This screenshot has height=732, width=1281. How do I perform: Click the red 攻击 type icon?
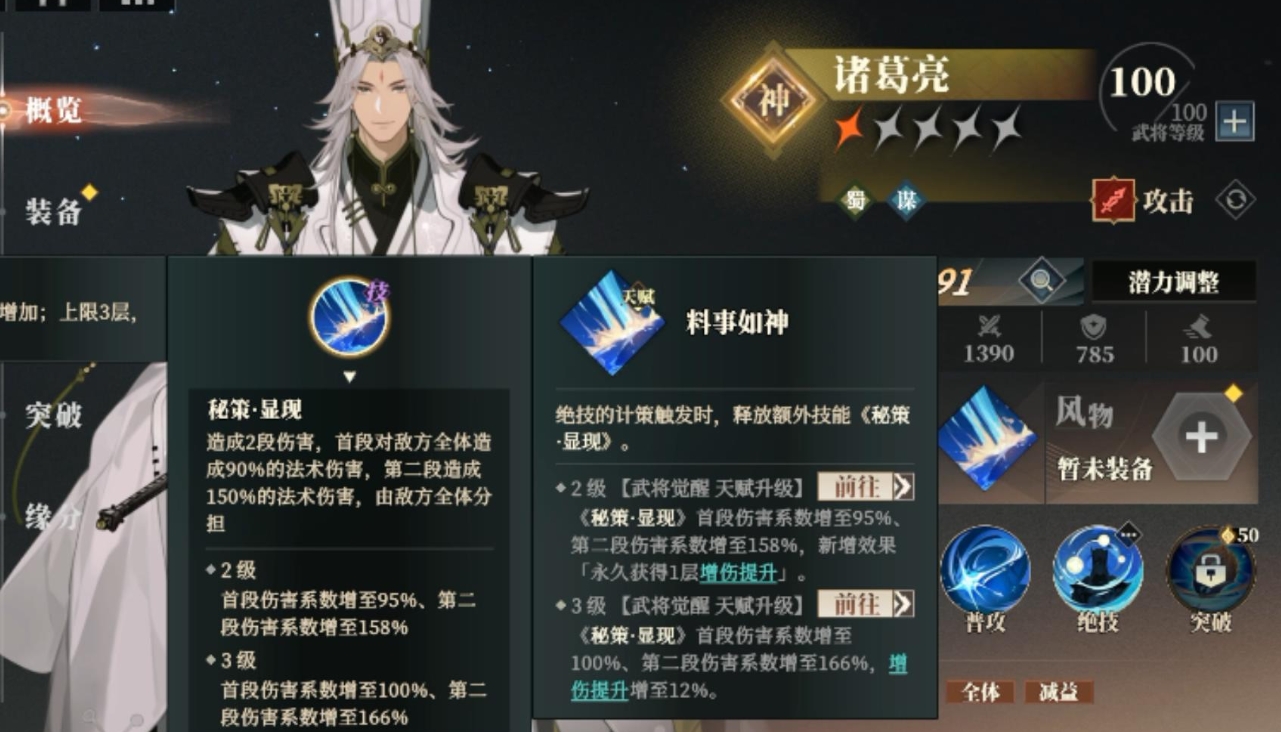tap(1114, 200)
